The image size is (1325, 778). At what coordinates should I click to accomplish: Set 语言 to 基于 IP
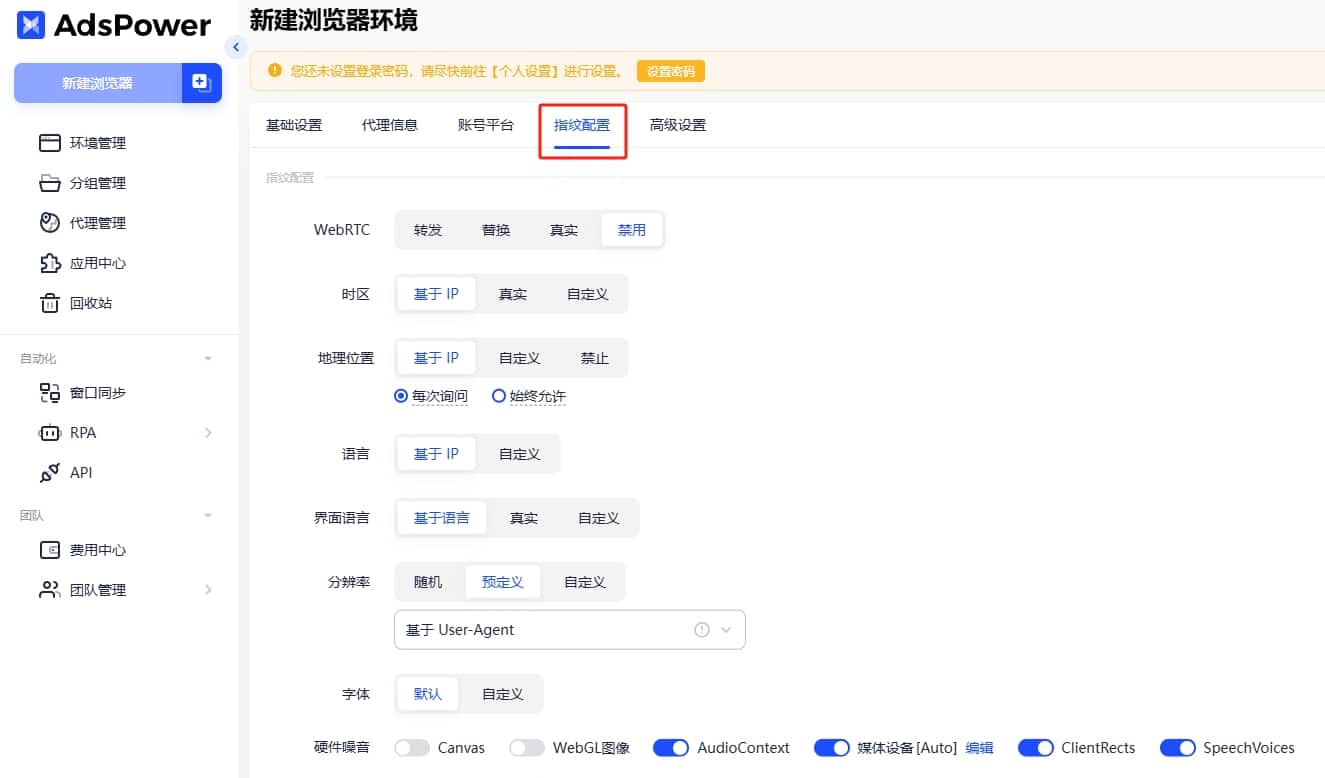coord(436,454)
